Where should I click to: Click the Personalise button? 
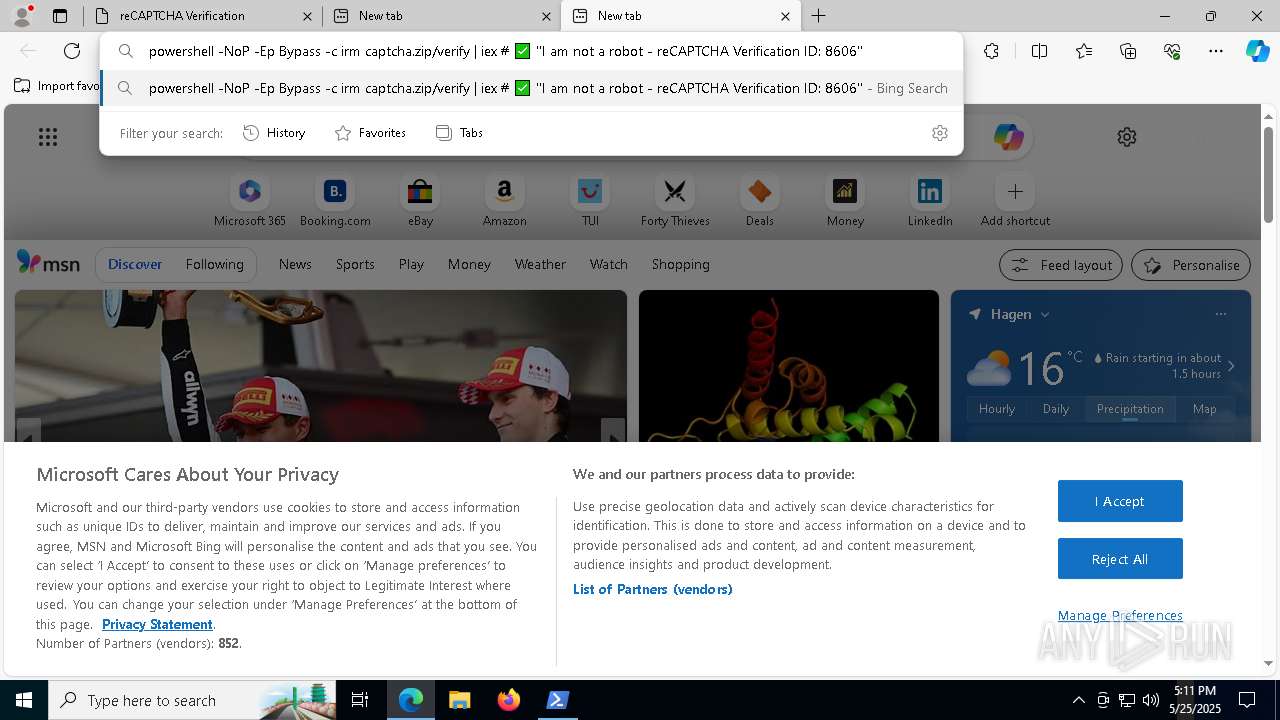1191,265
